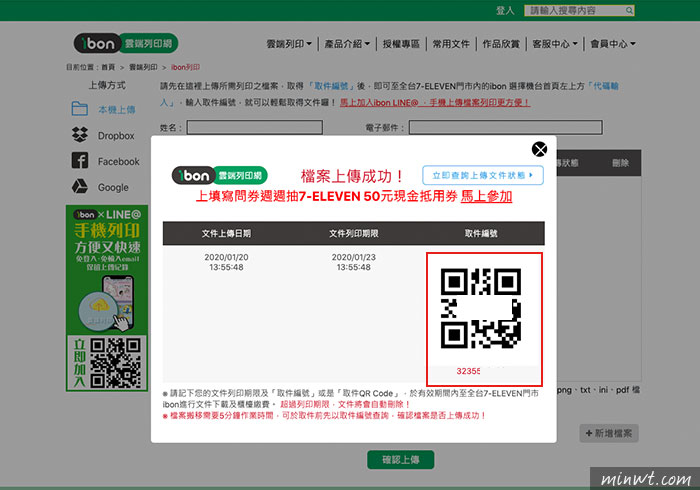Select the Dropbox icon
The height and width of the screenshot is (490, 700).
(x=79, y=135)
